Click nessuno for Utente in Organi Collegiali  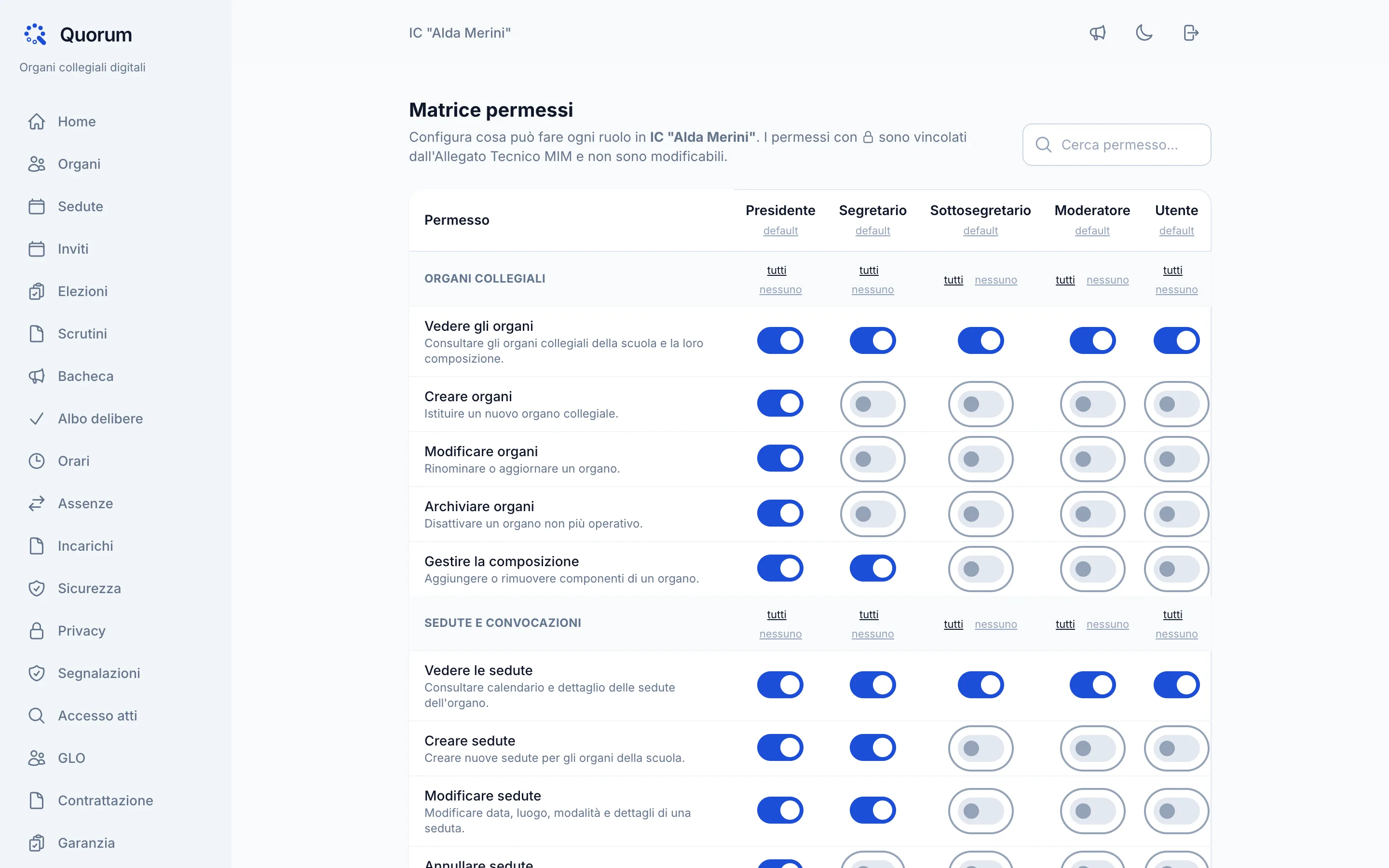(1176, 290)
